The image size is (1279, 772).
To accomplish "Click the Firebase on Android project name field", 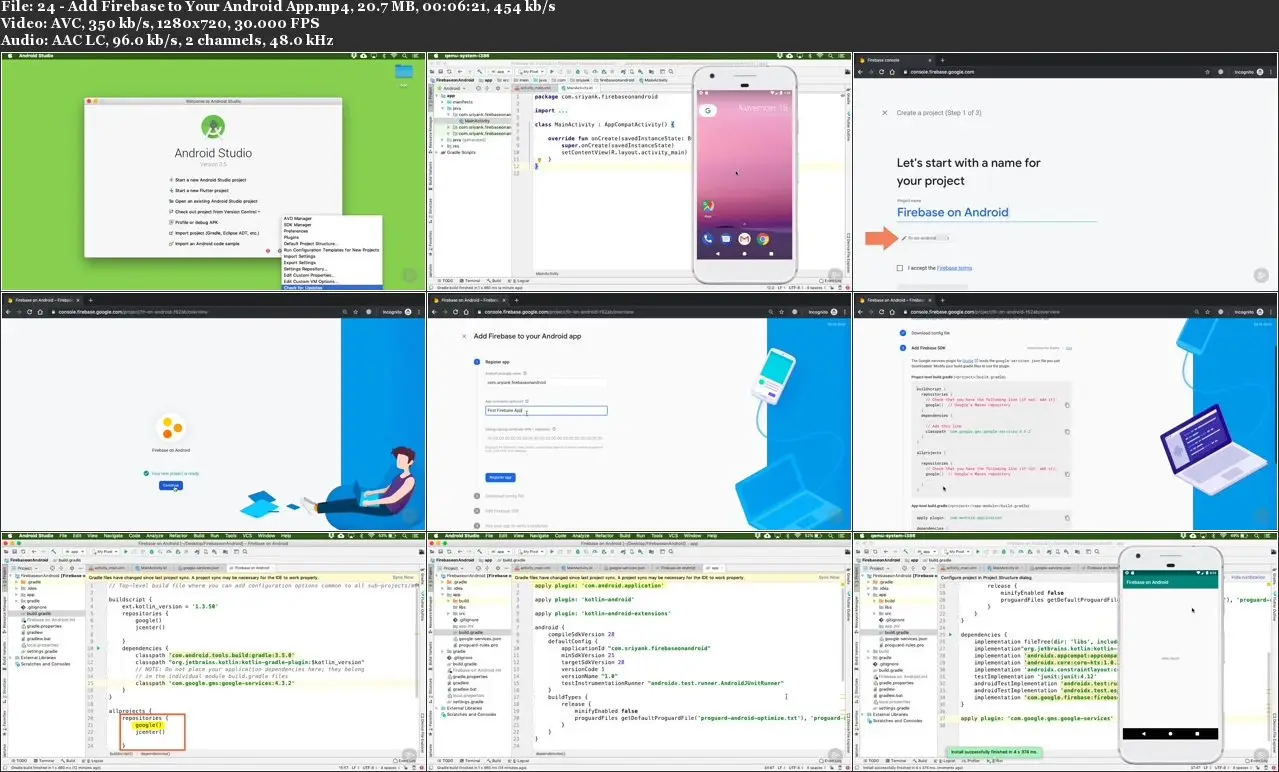I will [x=996, y=212].
